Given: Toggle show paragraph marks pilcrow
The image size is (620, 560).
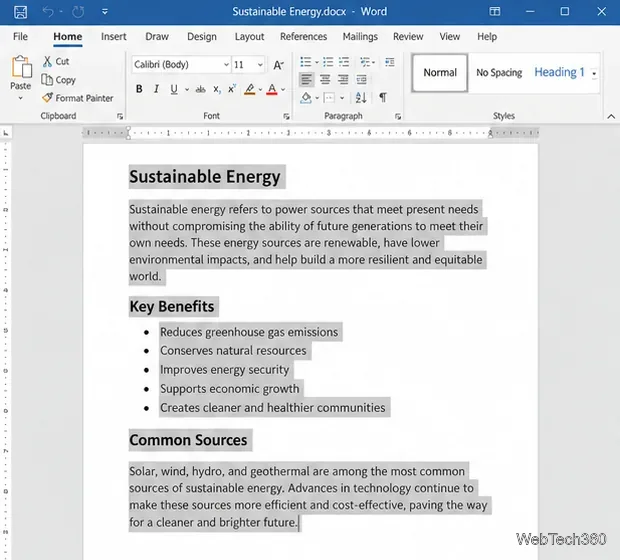Looking at the screenshot, I should [383, 97].
